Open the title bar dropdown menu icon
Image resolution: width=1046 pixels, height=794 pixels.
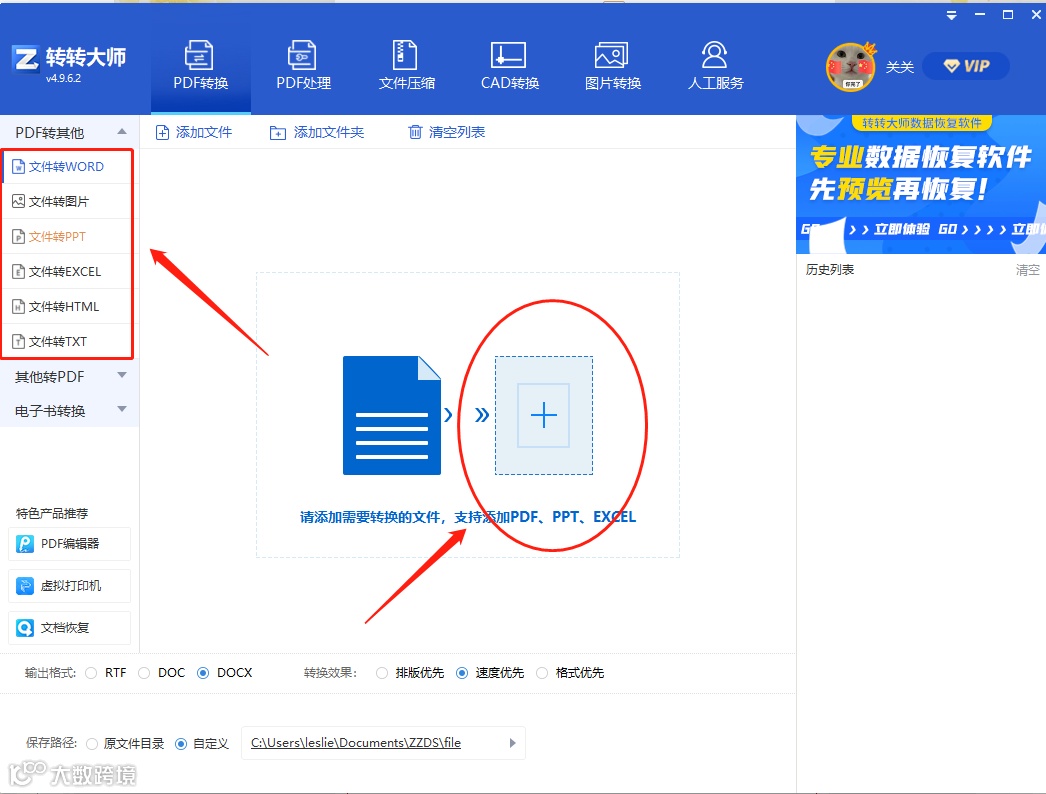pyautogui.click(x=951, y=15)
